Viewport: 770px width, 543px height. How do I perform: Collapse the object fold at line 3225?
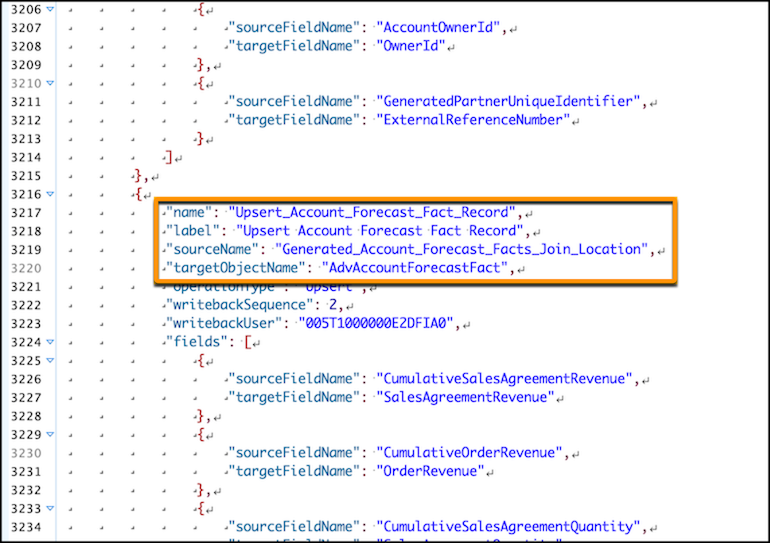click(x=50, y=360)
